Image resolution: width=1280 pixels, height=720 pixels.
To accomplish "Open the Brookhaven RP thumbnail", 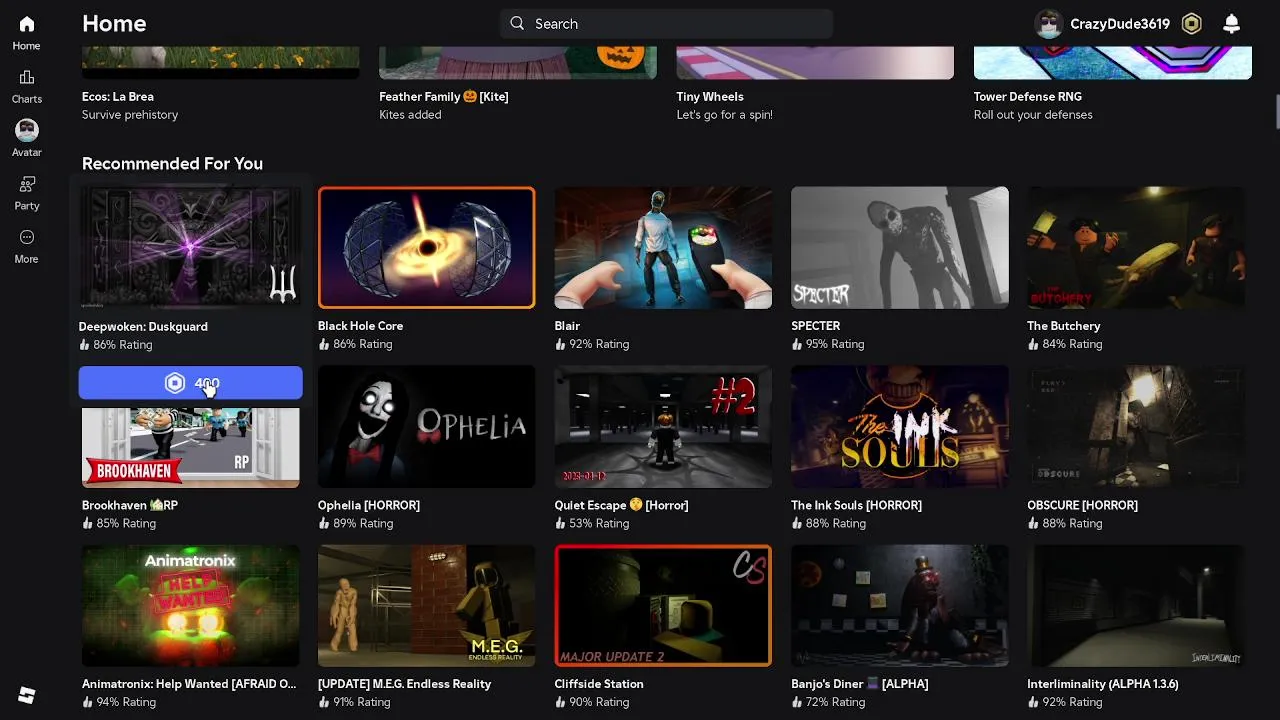I will pyautogui.click(x=190, y=447).
